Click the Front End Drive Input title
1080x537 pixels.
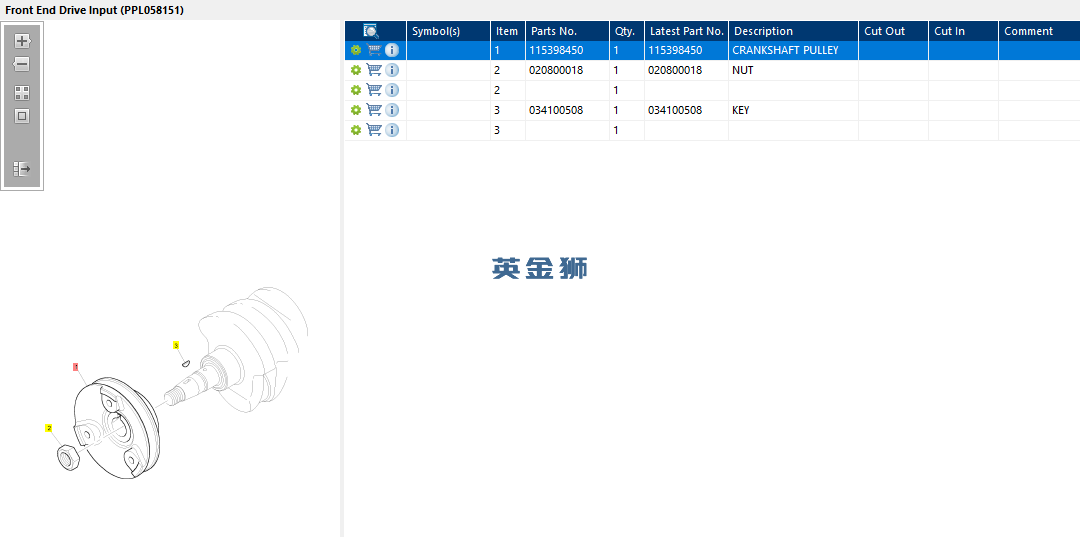94,10
